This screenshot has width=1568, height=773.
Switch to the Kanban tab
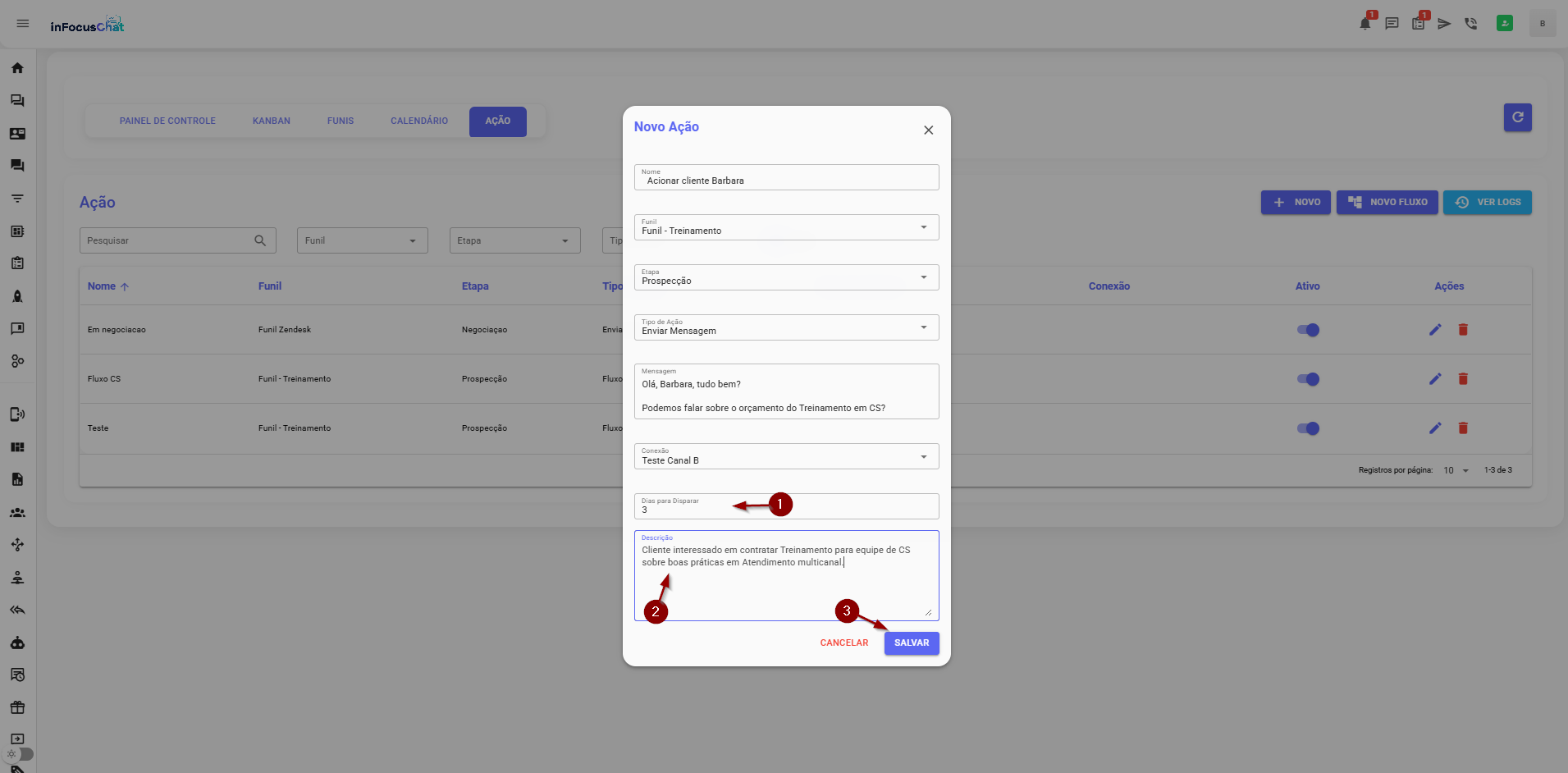point(272,121)
